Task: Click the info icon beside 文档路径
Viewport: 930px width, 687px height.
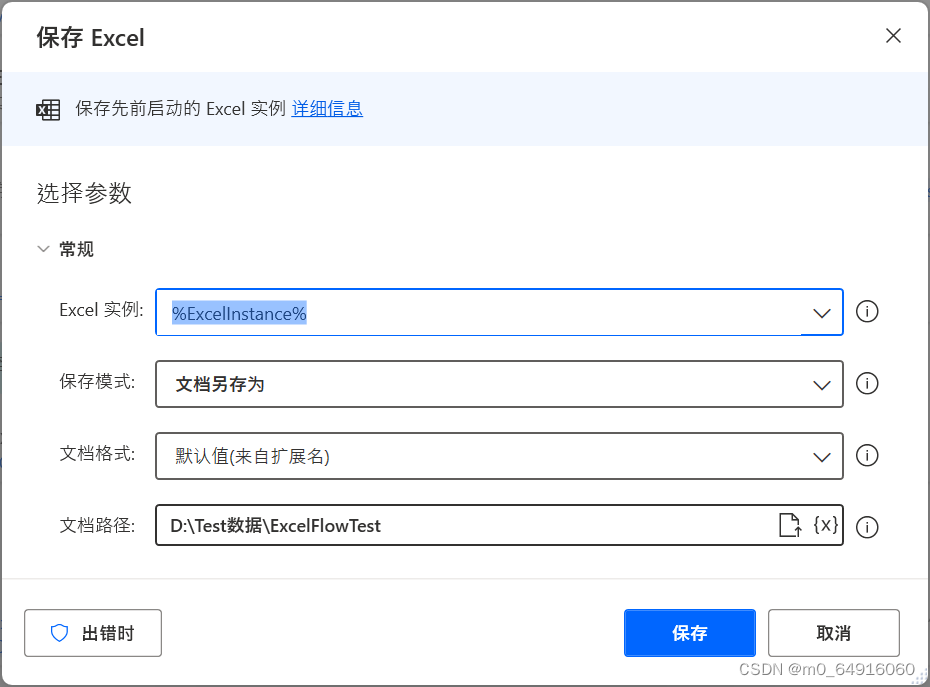Action: [866, 527]
